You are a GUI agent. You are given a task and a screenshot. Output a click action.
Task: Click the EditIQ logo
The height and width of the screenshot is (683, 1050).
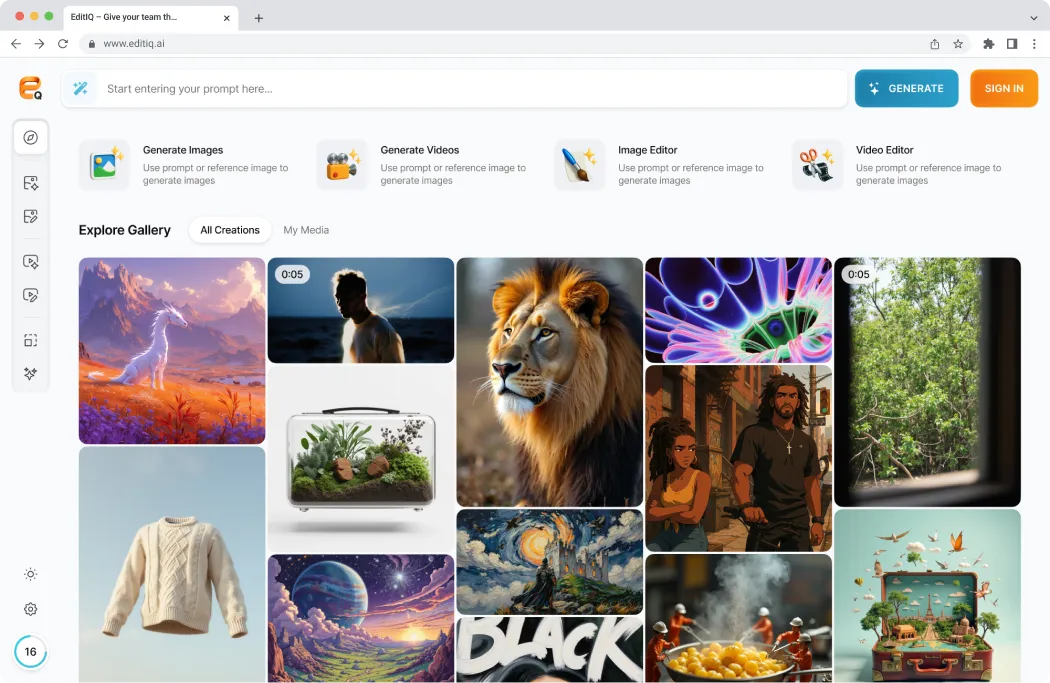tap(31, 88)
